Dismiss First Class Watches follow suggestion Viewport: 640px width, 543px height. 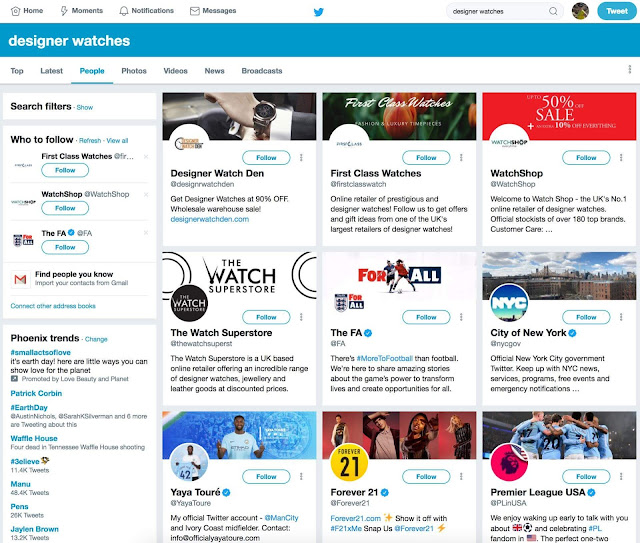(146, 157)
